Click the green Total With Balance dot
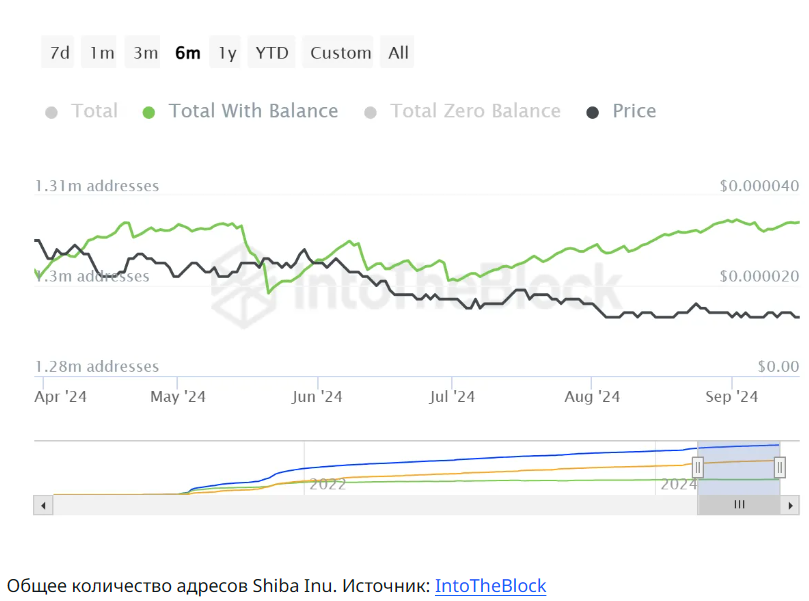The image size is (809, 601). coord(149,112)
